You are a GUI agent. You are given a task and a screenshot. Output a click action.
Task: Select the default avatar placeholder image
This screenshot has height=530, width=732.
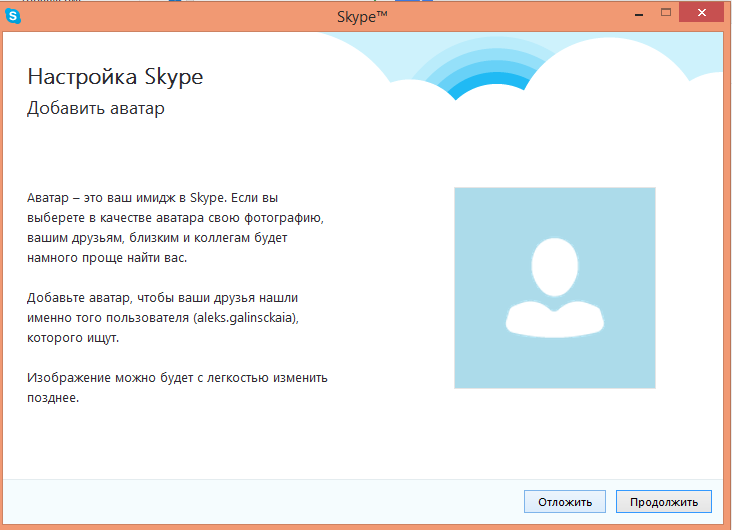tap(555, 288)
